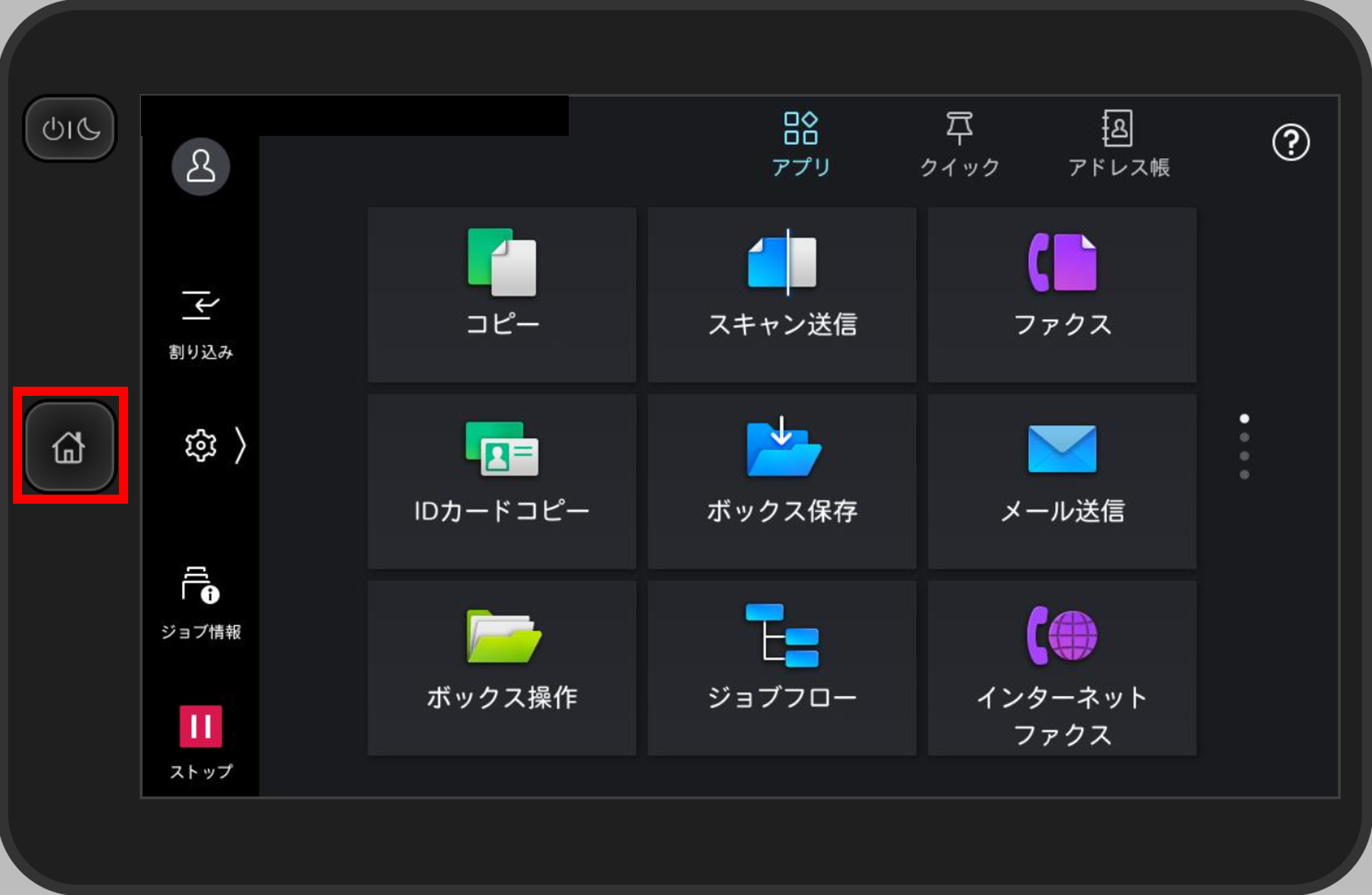Select メール送信 (Send Email)
The width and height of the screenshot is (1372, 895).
pos(1062,481)
